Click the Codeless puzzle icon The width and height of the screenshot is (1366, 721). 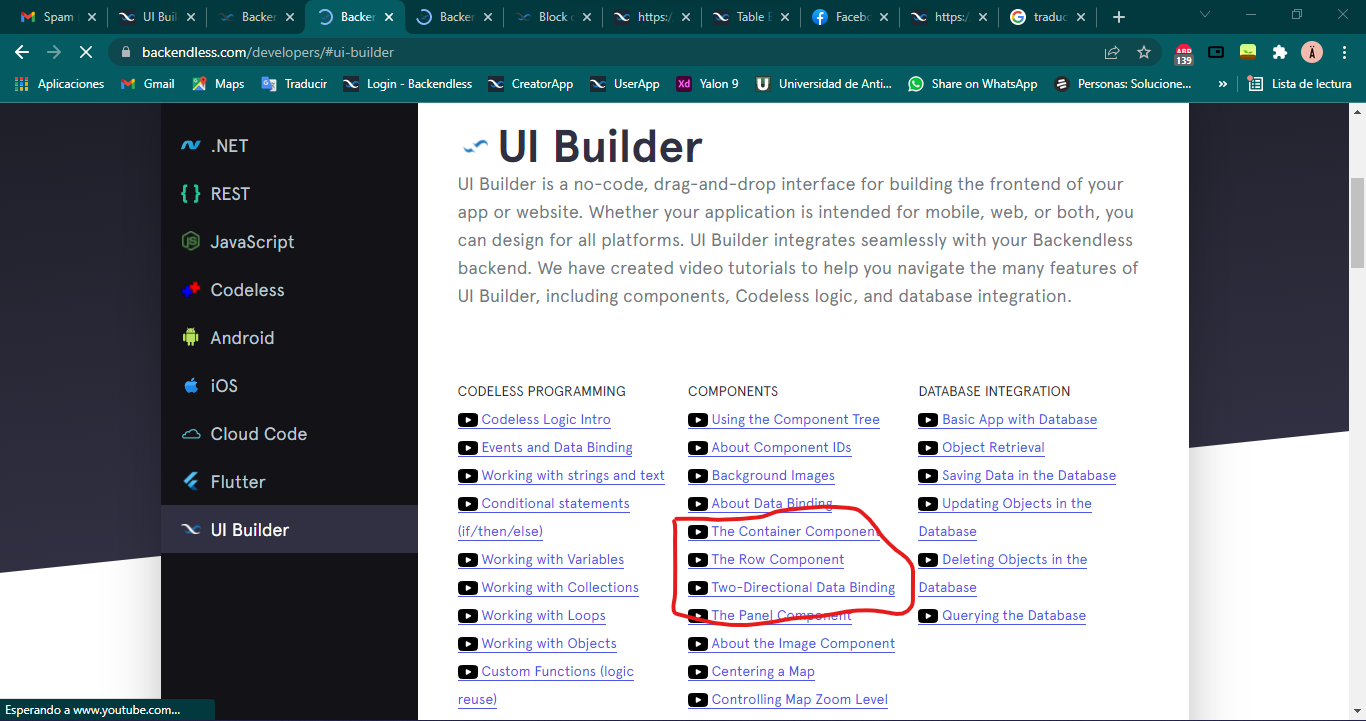click(x=191, y=290)
